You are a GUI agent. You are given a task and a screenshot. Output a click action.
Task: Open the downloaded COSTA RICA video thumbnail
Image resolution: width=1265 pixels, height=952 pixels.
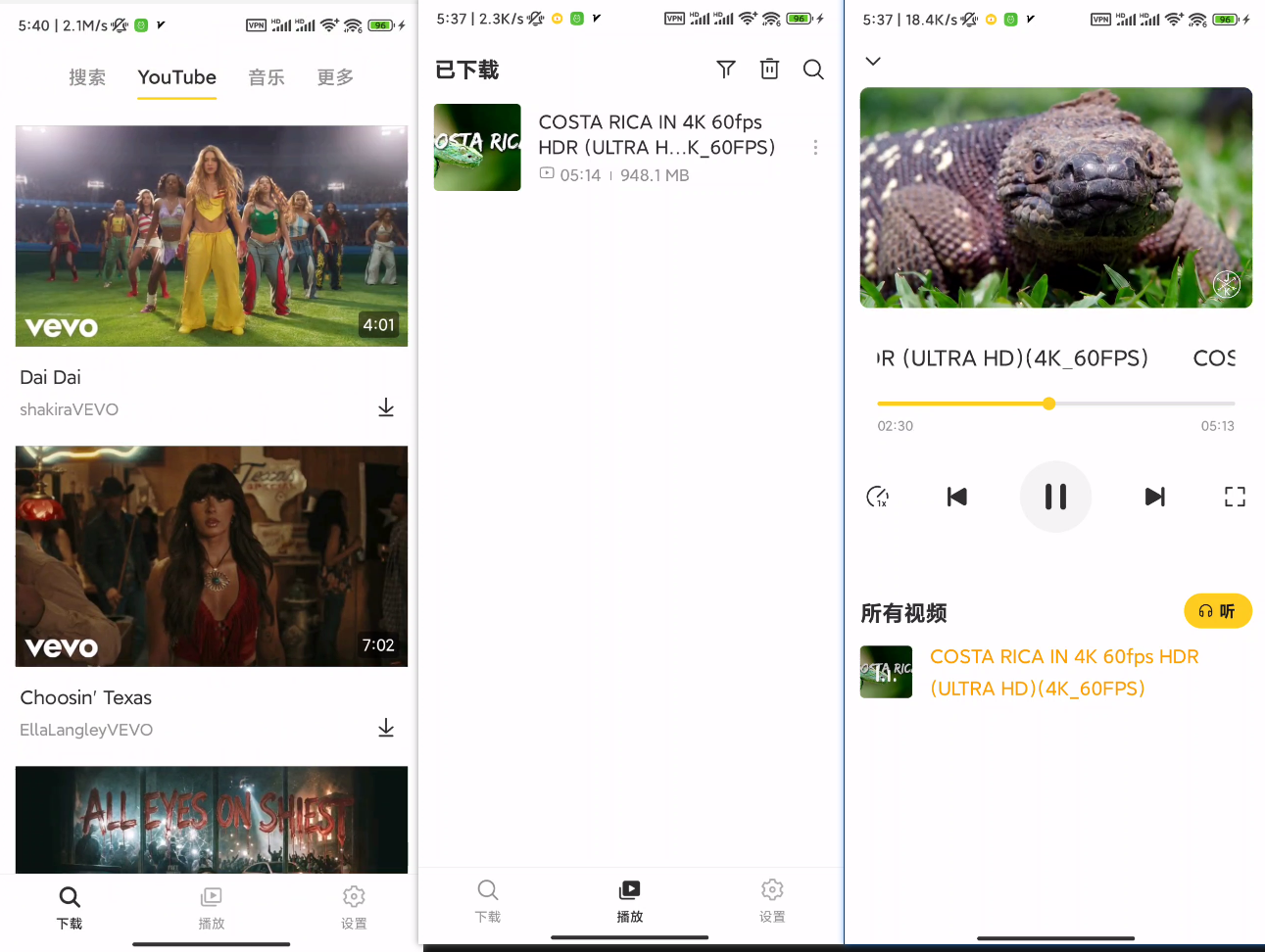477,147
